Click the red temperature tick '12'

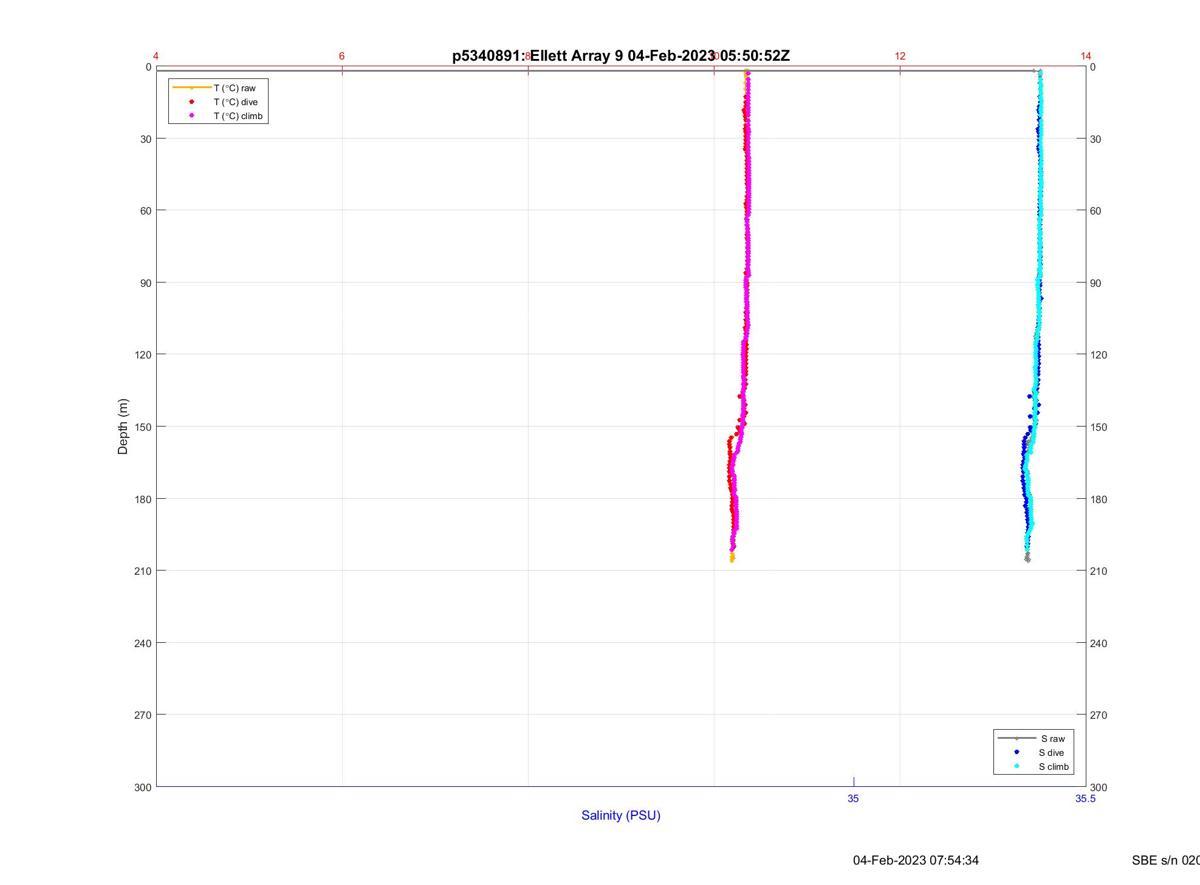[900, 56]
